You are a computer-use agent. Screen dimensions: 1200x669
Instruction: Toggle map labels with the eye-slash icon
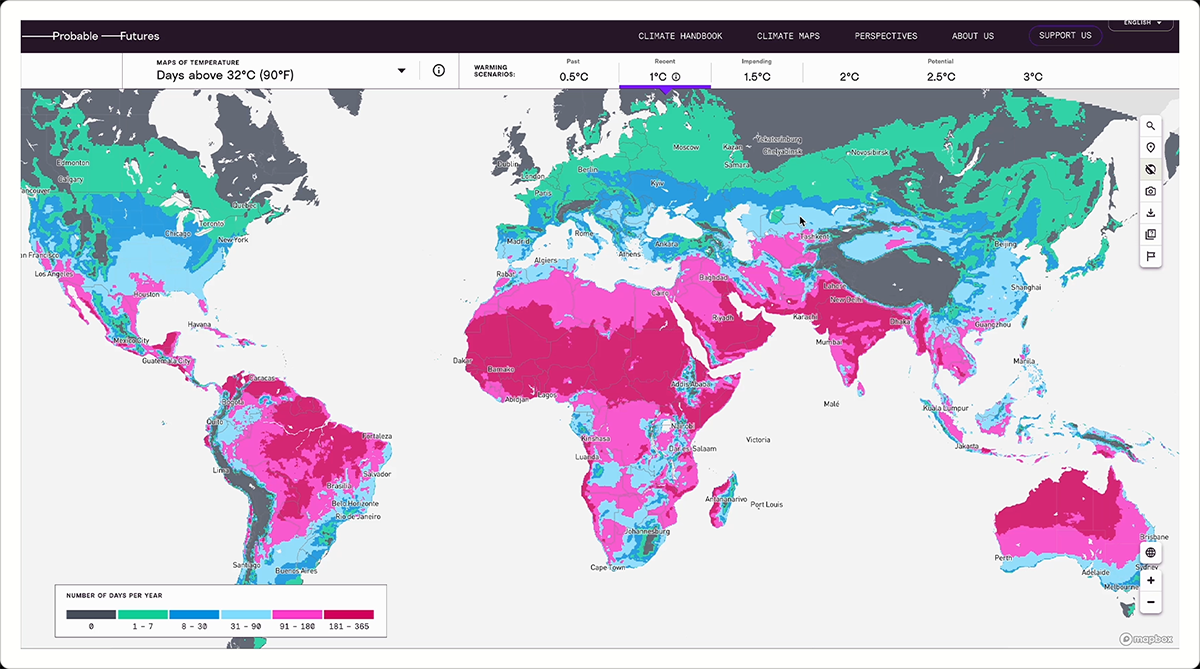(x=1150, y=169)
